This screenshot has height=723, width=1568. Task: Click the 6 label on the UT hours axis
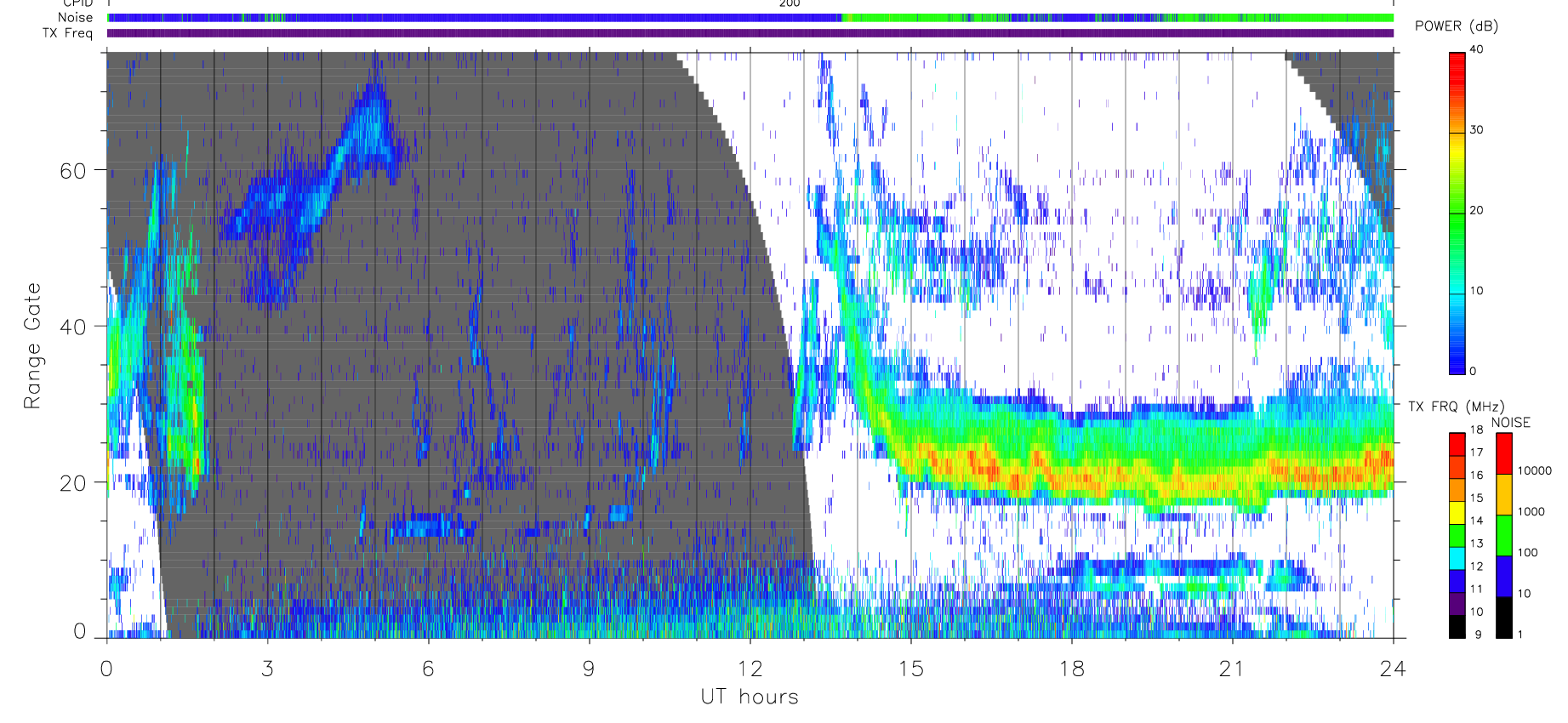pos(428,669)
